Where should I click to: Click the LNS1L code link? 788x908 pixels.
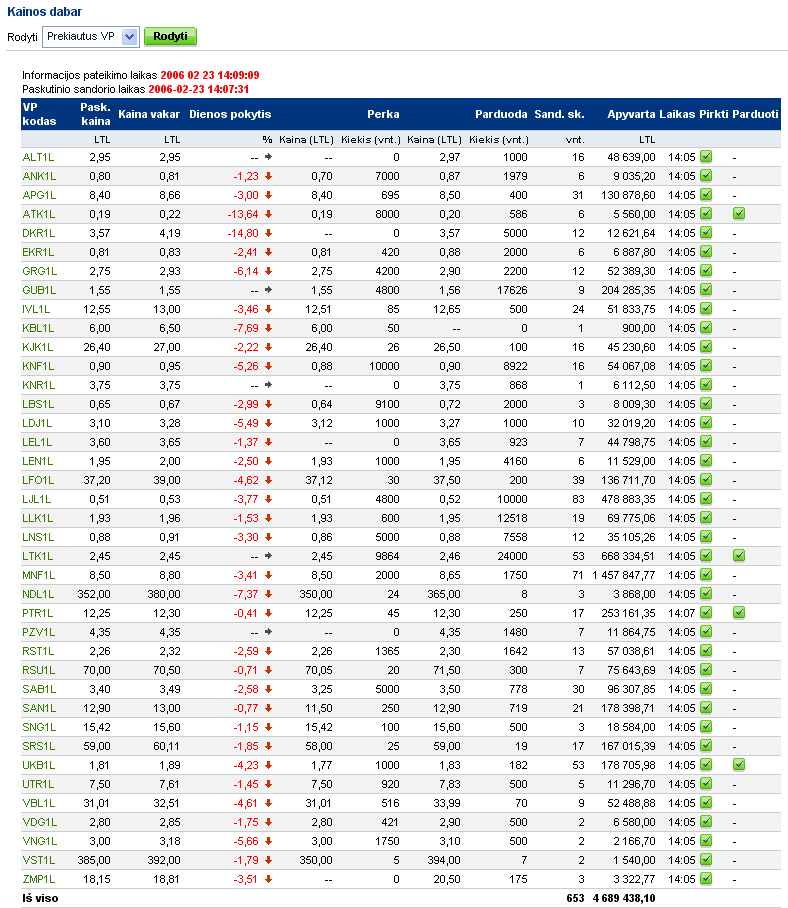click(x=38, y=537)
